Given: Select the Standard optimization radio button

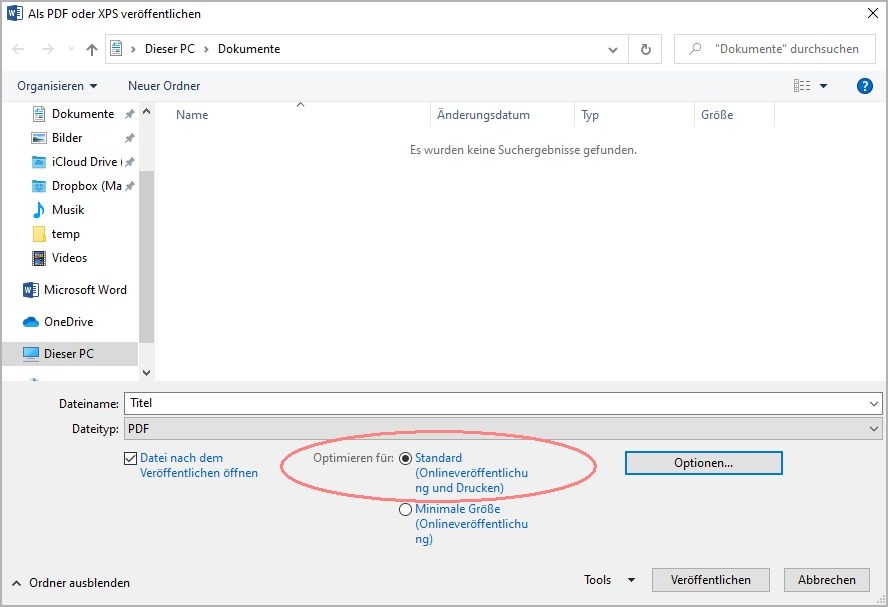Looking at the screenshot, I should [405, 459].
